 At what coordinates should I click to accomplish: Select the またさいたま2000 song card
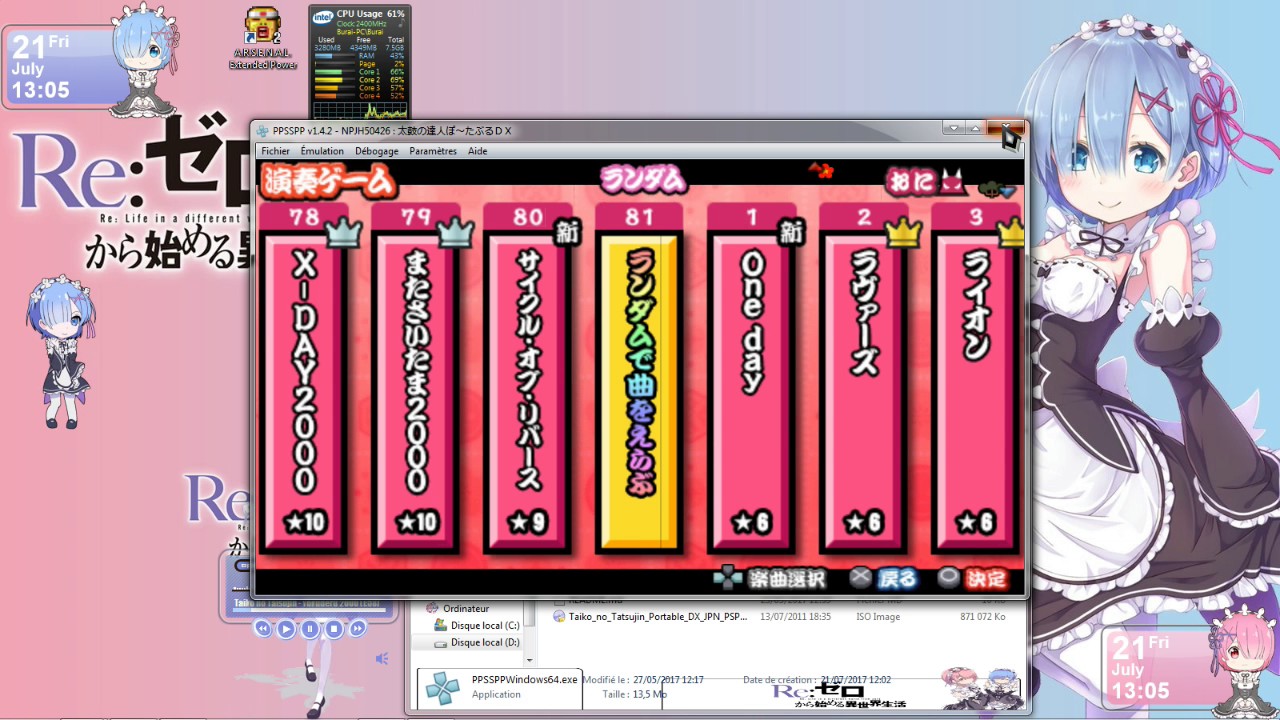416,380
